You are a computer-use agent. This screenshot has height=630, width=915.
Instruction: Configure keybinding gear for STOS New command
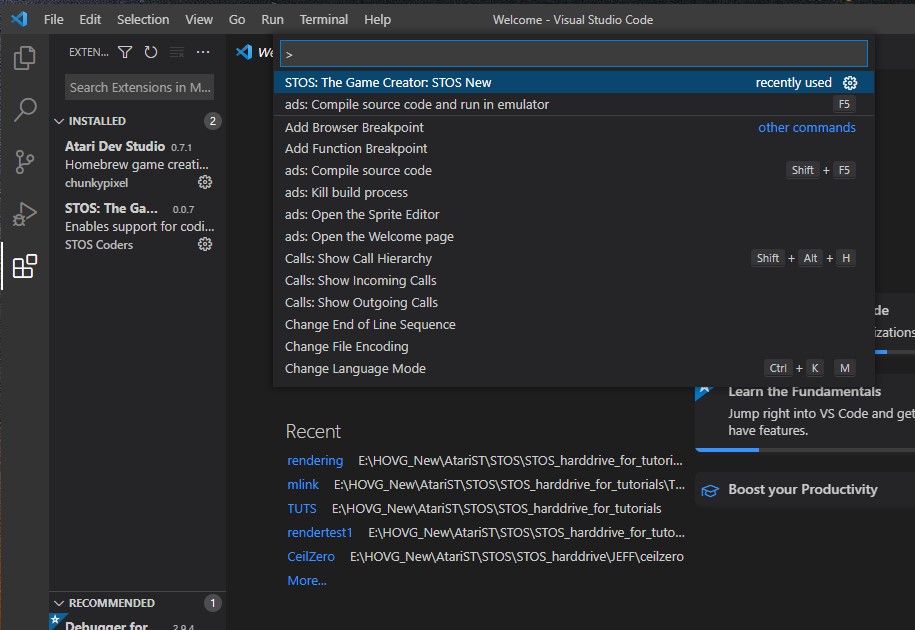[x=850, y=83]
